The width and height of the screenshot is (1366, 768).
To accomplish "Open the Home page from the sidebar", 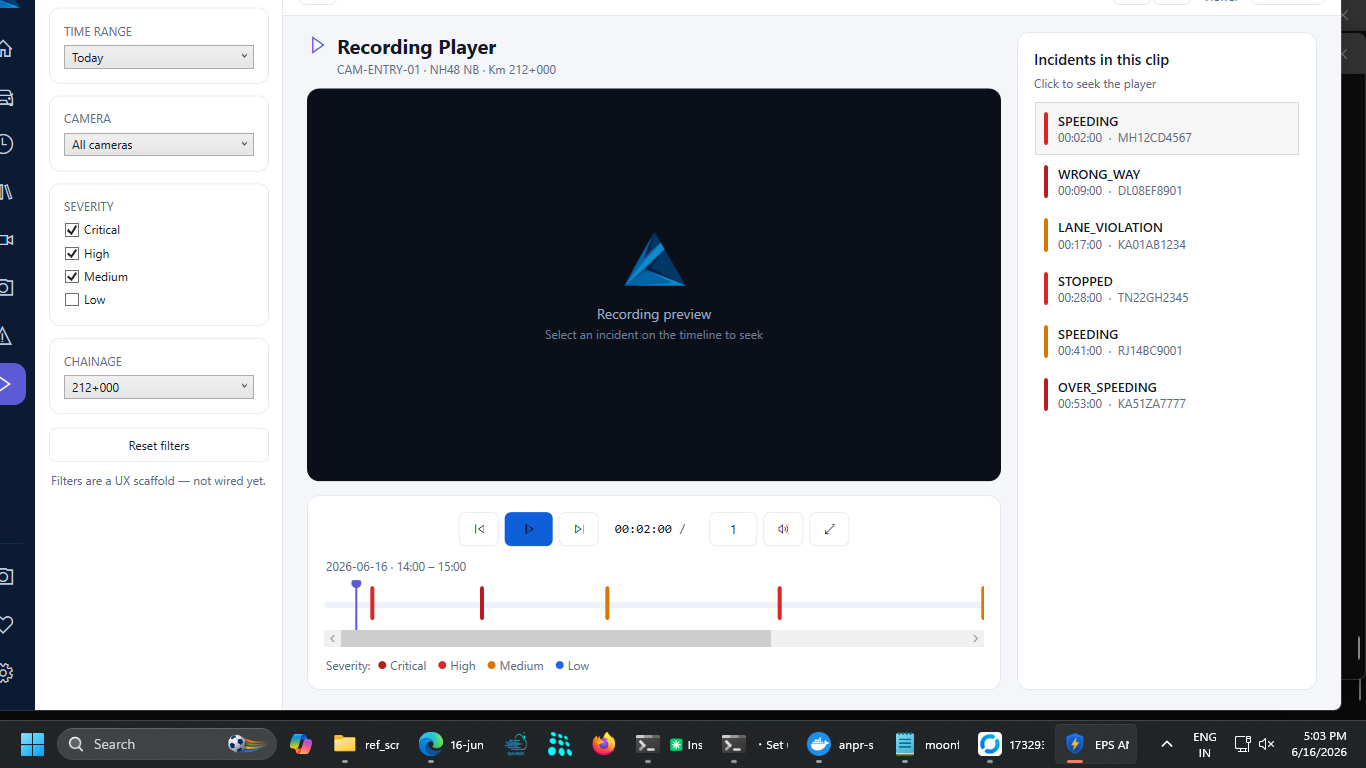I will click(x=5, y=49).
